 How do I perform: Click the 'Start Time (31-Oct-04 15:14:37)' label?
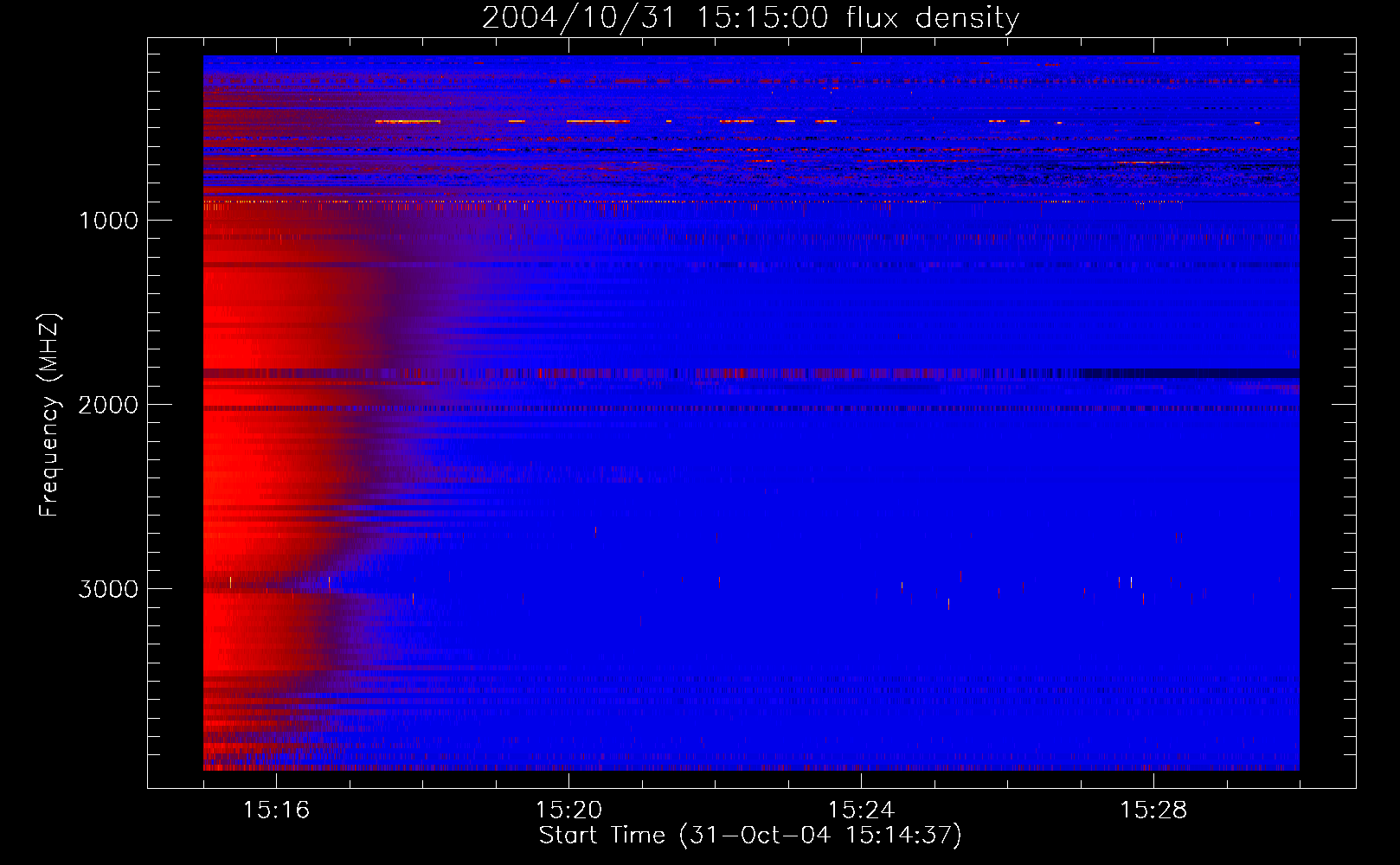click(x=750, y=836)
